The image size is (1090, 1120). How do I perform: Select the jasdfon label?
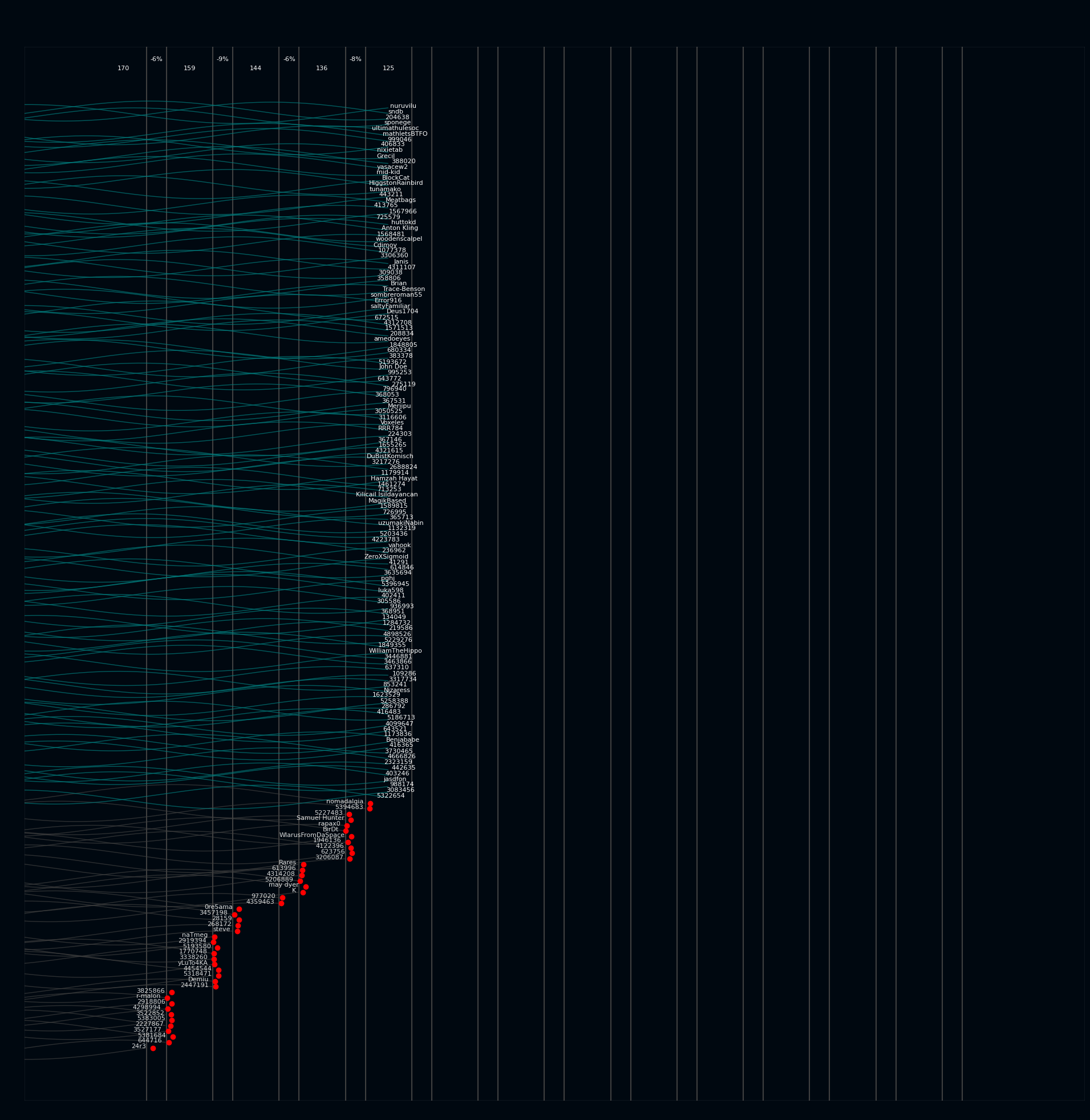tap(395, 779)
